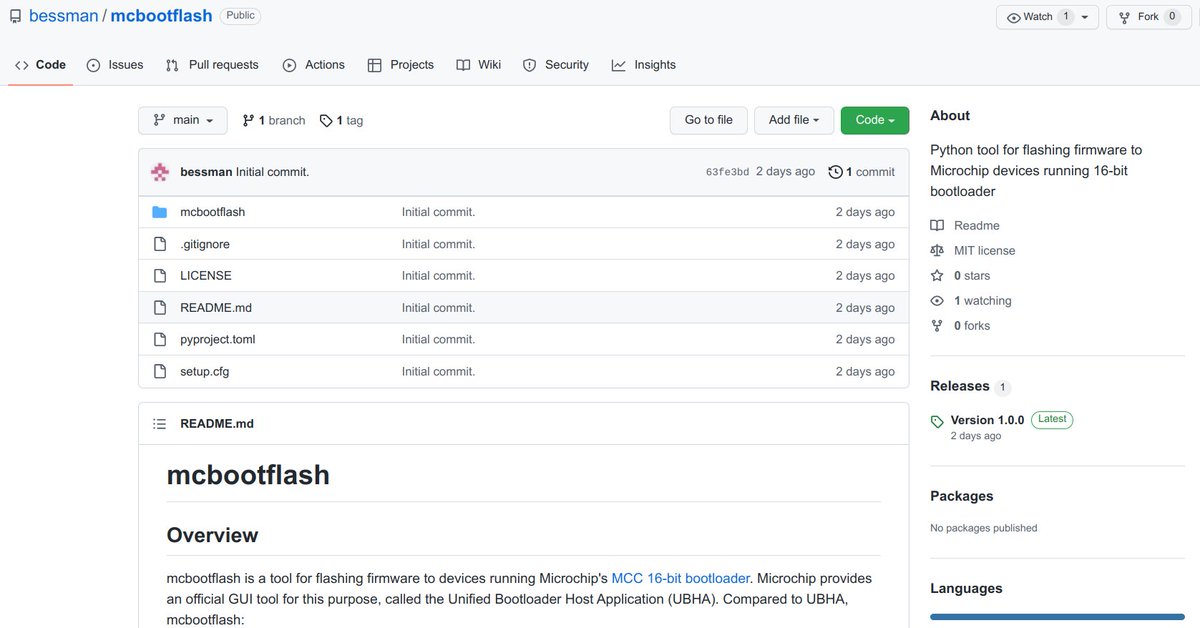
Task: Open the pyproject.toml file
Action: click(x=218, y=340)
